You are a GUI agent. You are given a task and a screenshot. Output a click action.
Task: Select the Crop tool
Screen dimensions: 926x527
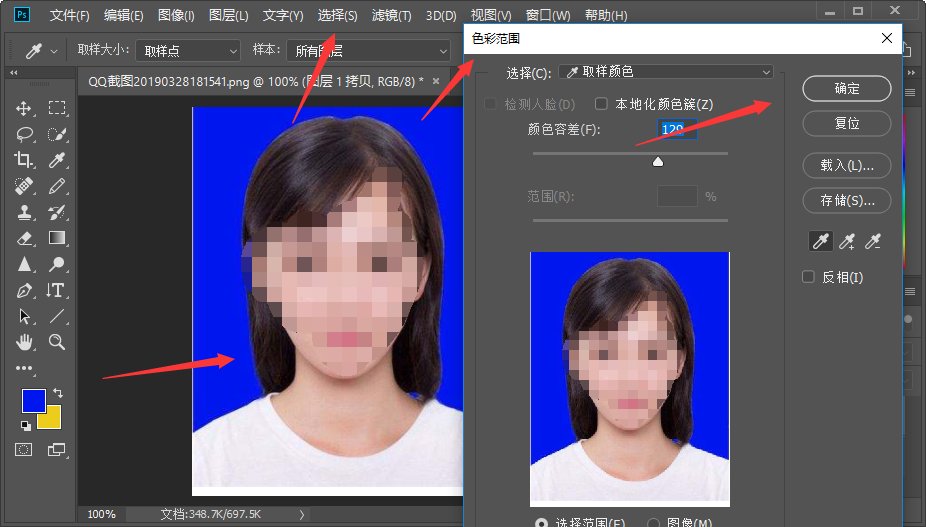[x=24, y=160]
